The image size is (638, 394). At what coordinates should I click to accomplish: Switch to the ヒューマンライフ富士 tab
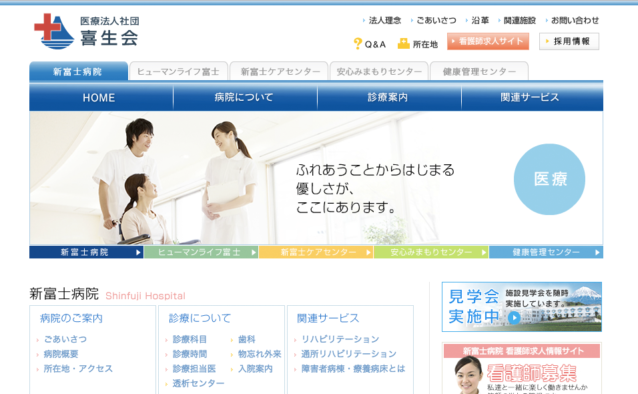pos(178,71)
